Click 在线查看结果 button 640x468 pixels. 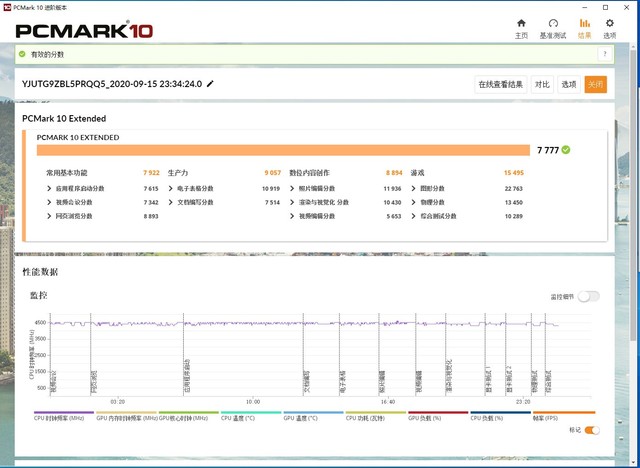[x=501, y=84]
